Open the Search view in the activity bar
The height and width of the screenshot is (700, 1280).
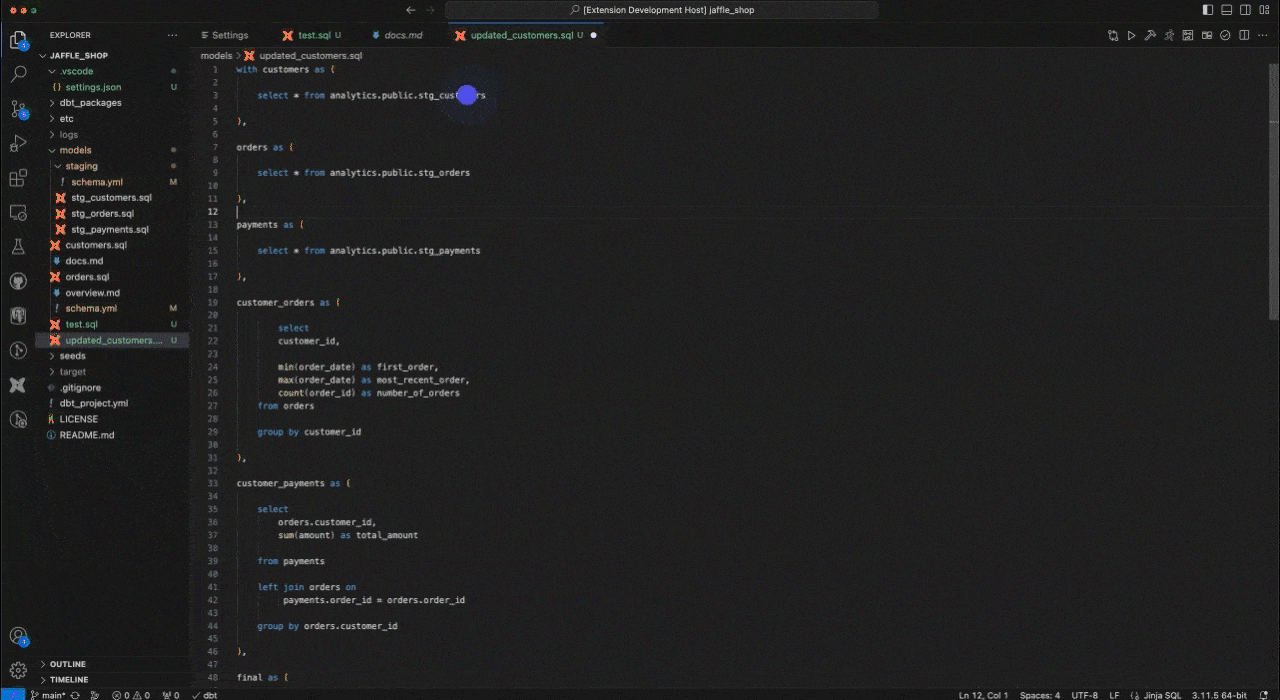click(18, 74)
